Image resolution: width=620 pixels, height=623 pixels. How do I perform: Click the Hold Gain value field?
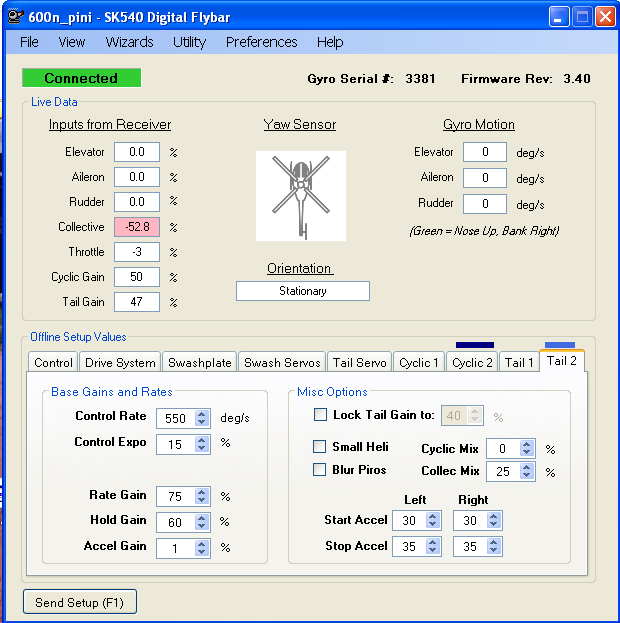point(176,522)
